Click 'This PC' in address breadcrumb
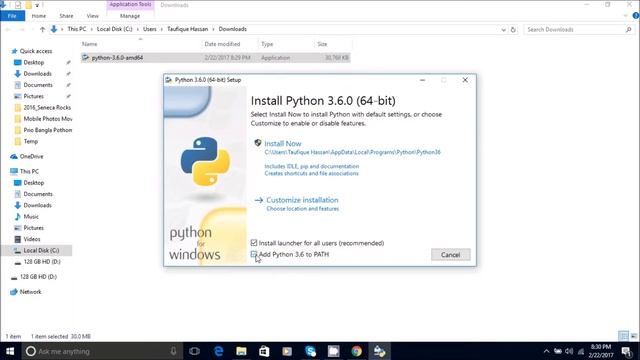 coord(77,29)
